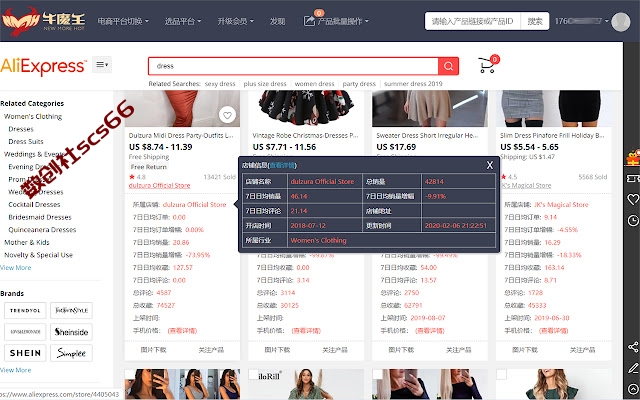
Task: Click the user avatar icon
Action: coord(620,22)
